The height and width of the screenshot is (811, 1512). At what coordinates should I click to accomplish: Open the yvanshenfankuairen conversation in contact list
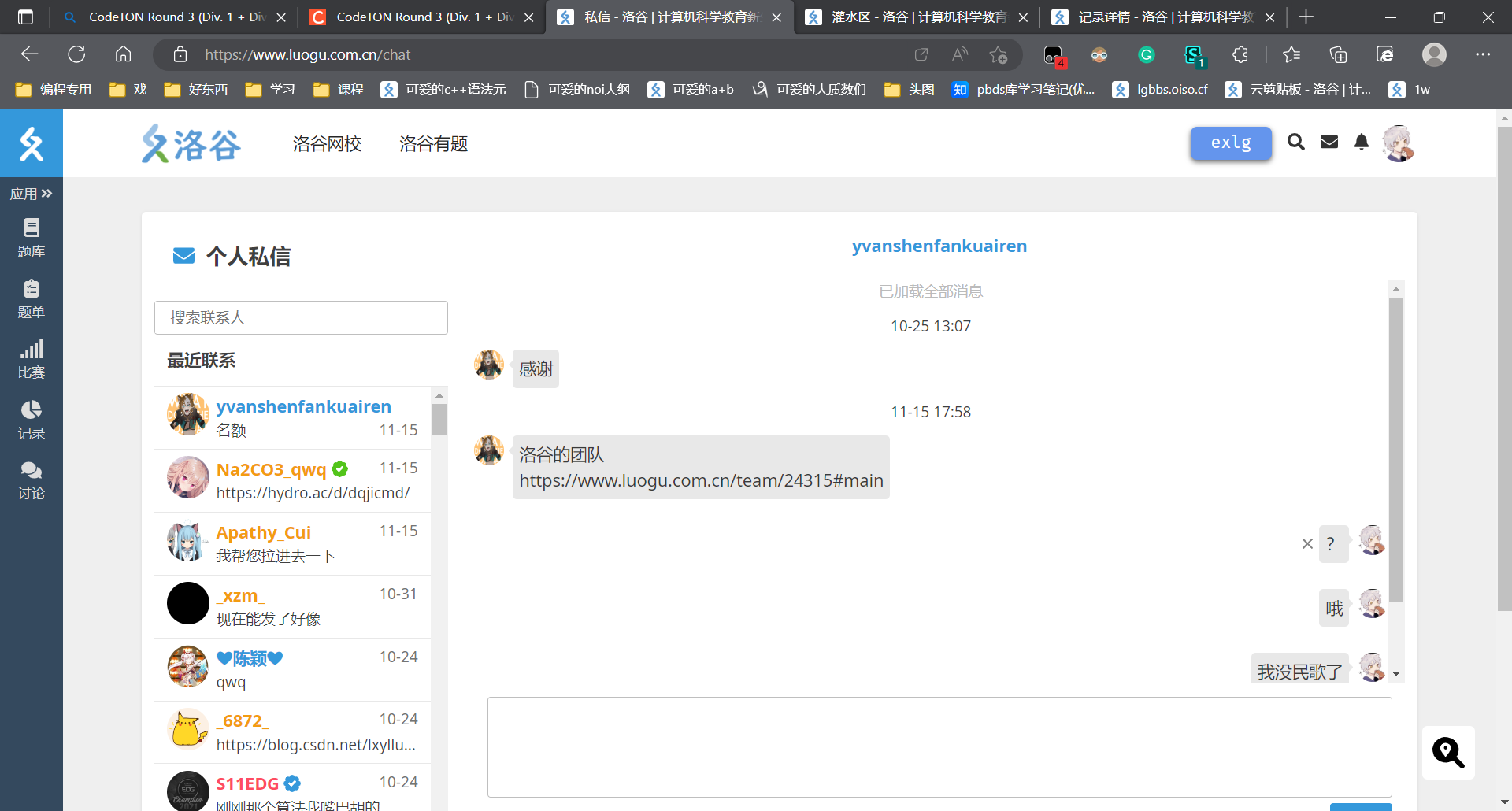[x=293, y=417]
